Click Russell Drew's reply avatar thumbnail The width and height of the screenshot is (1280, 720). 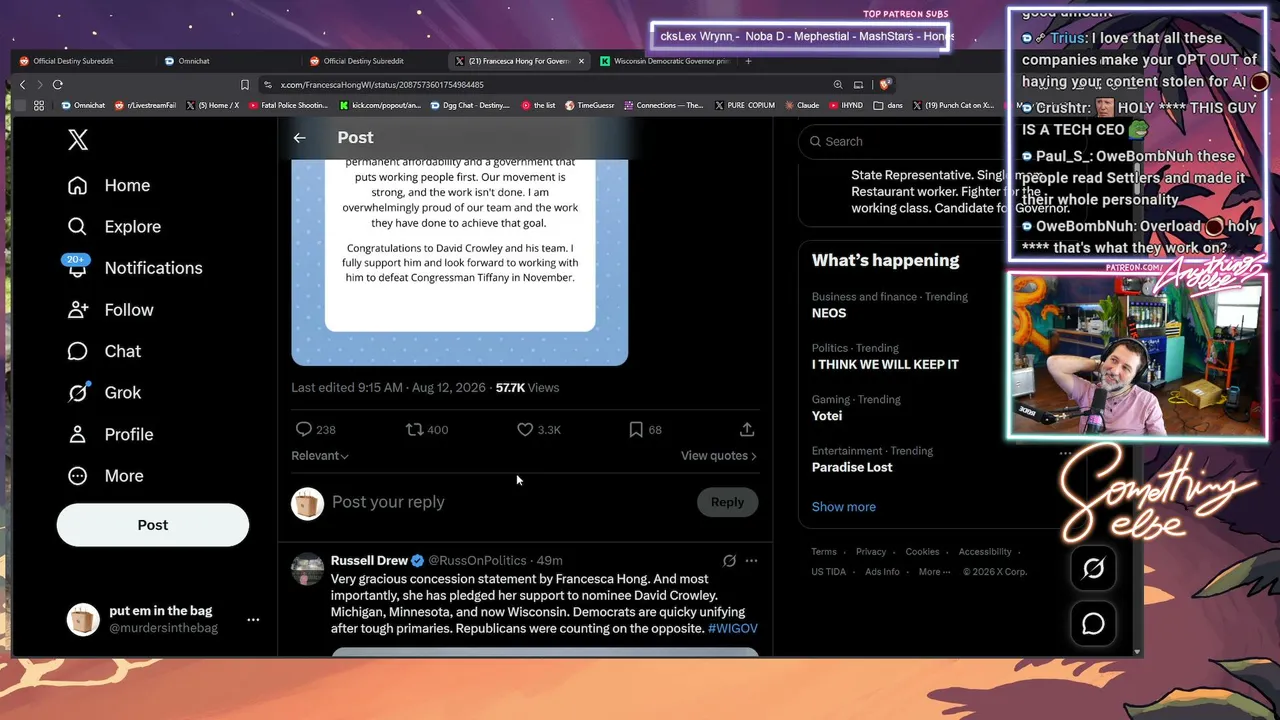tap(308, 569)
